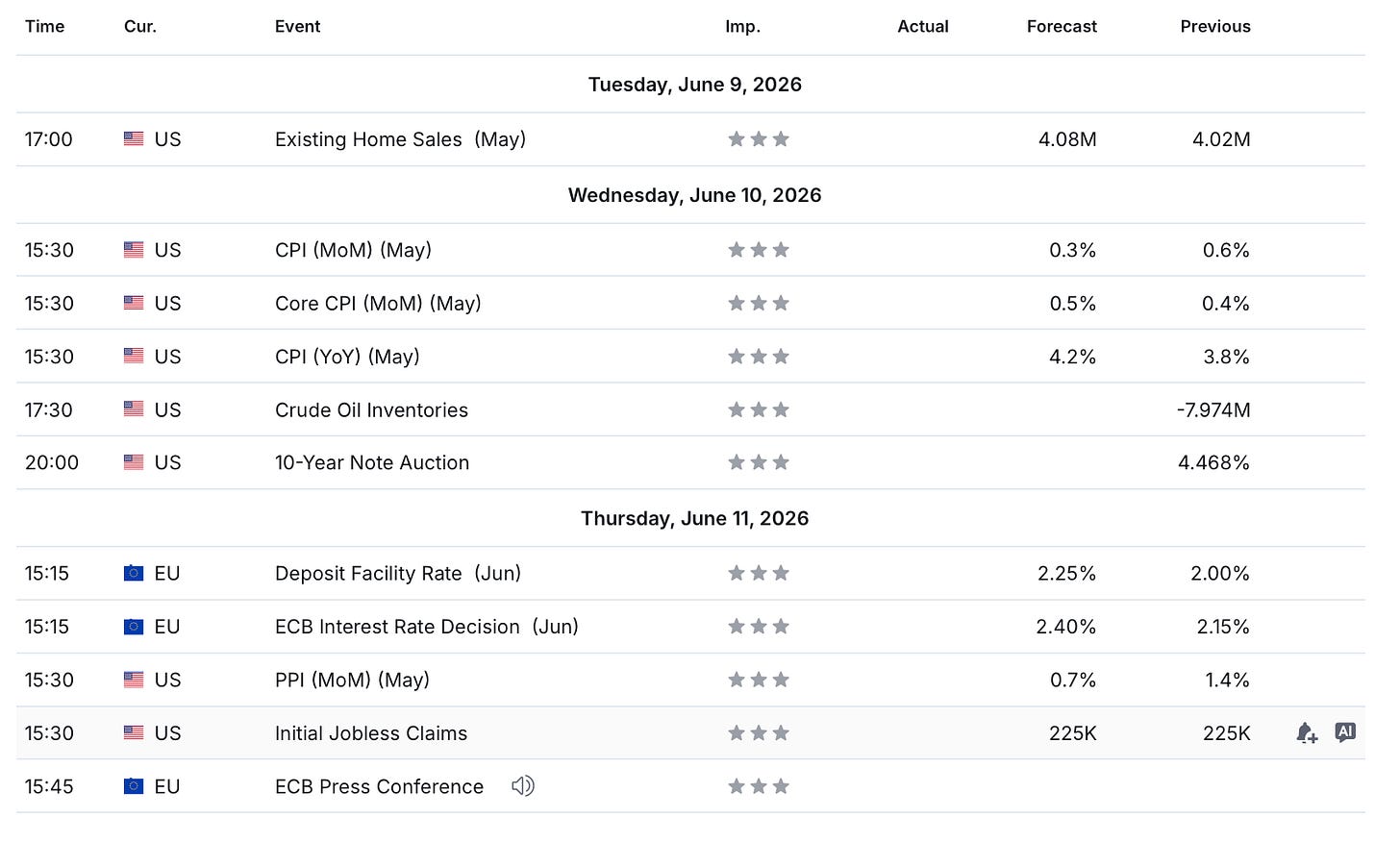
Task: Click the Previous column header
Action: pos(1215,27)
